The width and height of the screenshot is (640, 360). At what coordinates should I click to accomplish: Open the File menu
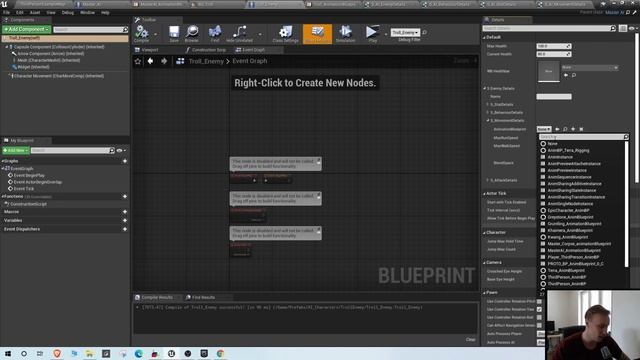coord(7,13)
